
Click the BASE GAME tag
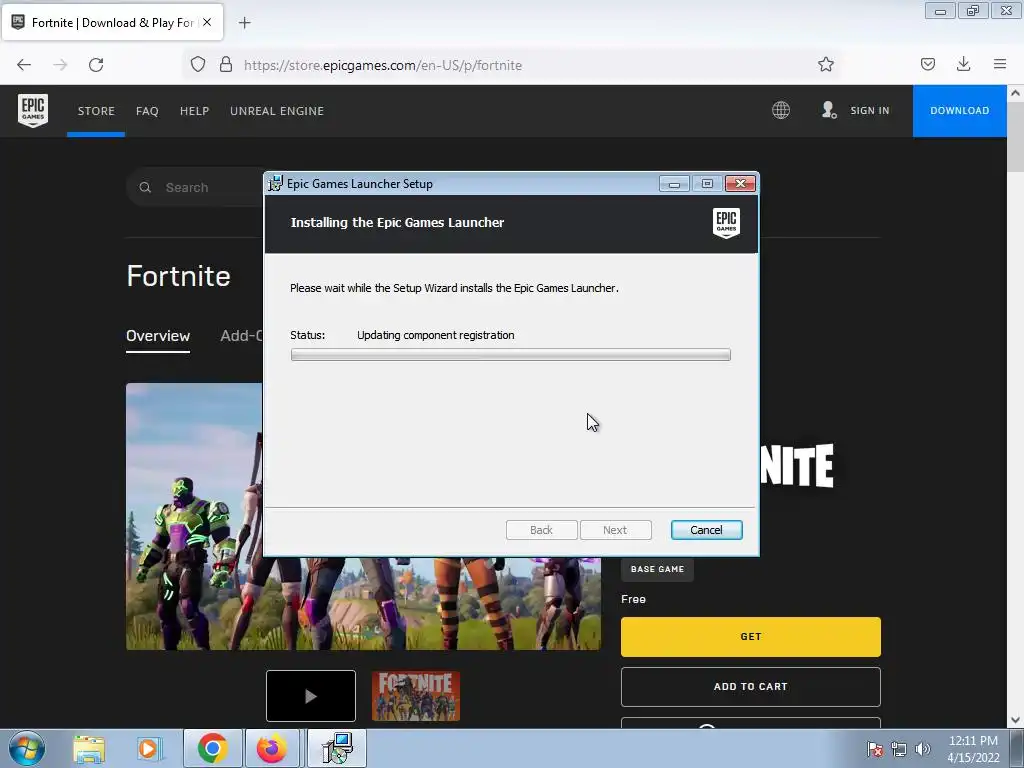[657, 569]
